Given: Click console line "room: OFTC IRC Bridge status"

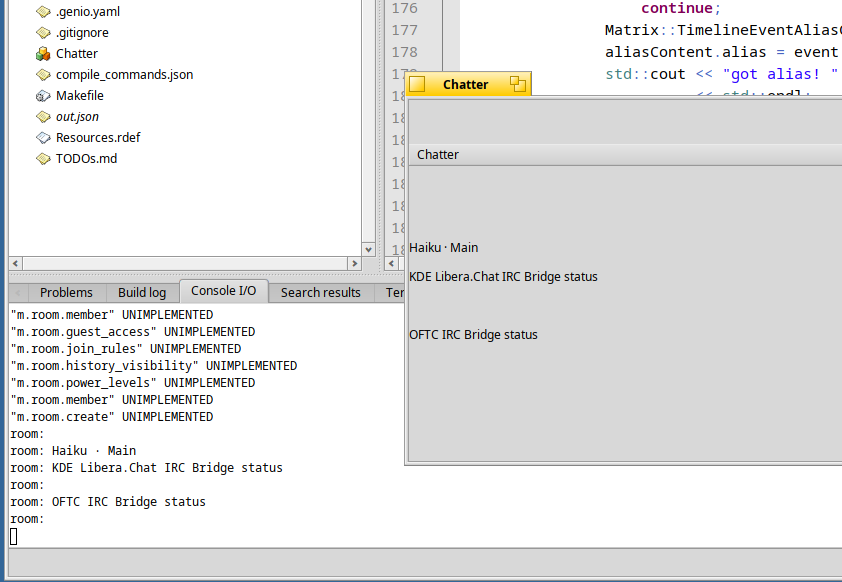Looking at the screenshot, I should (108, 501).
